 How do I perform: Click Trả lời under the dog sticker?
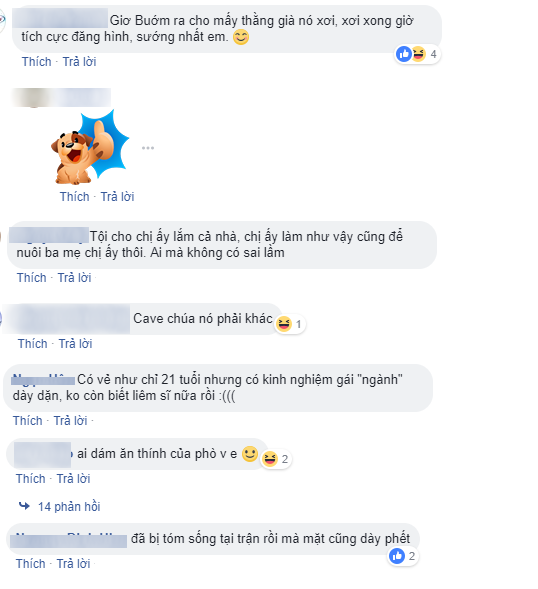coord(117,196)
